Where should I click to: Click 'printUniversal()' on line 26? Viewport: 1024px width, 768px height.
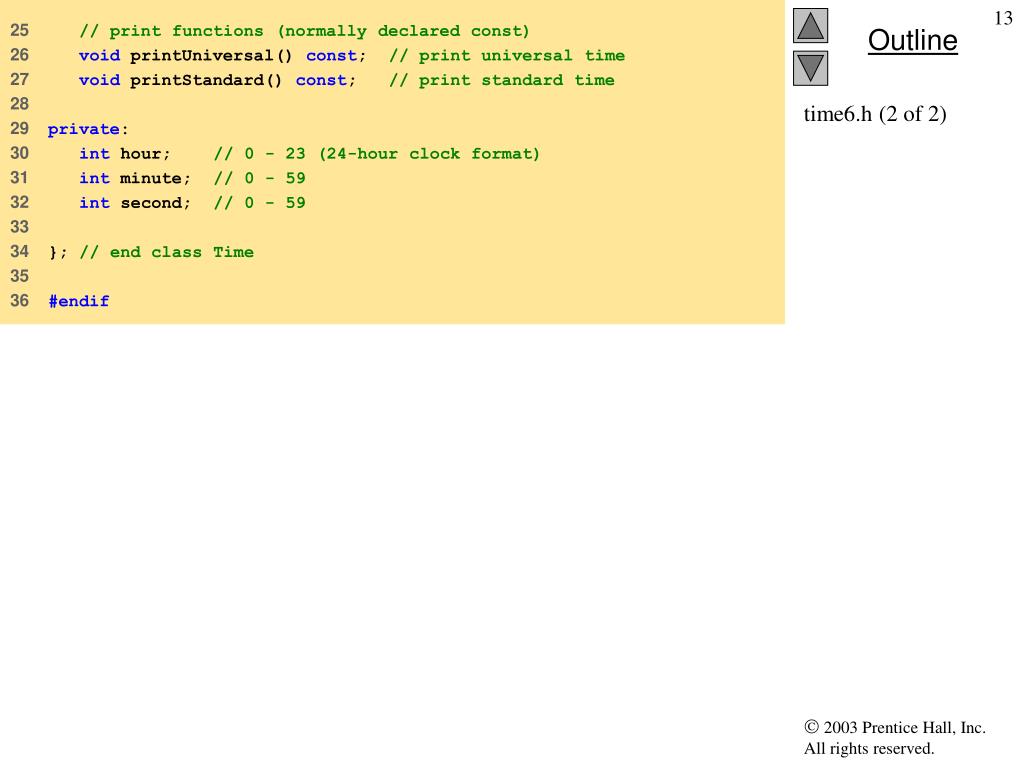click(x=211, y=56)
